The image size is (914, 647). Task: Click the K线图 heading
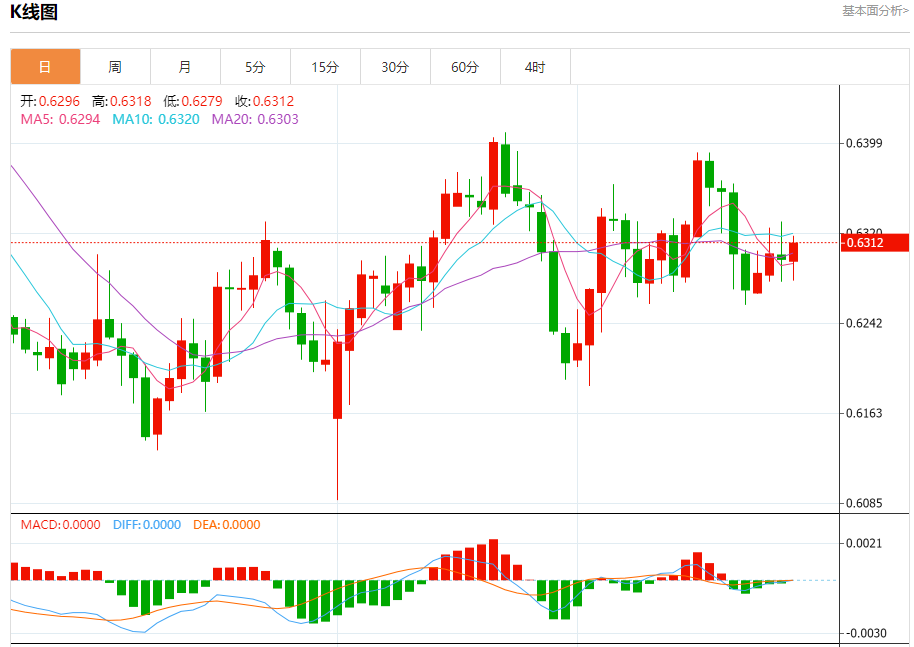coord(34,12)
